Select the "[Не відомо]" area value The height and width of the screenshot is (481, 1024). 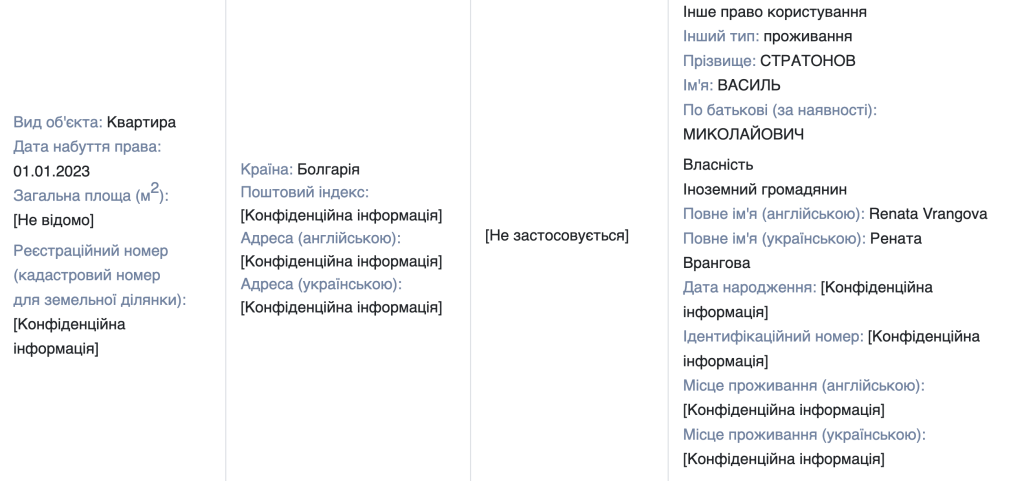tap(53, 219)
